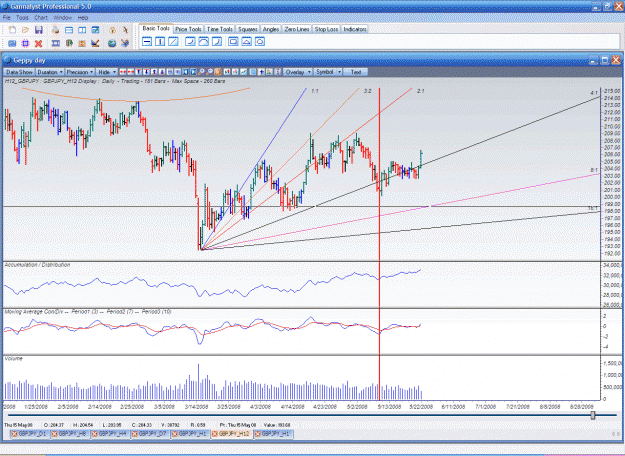Click the Open folder icon
Viewport: 625px width, 456px height.
click(x=26, y=30)
